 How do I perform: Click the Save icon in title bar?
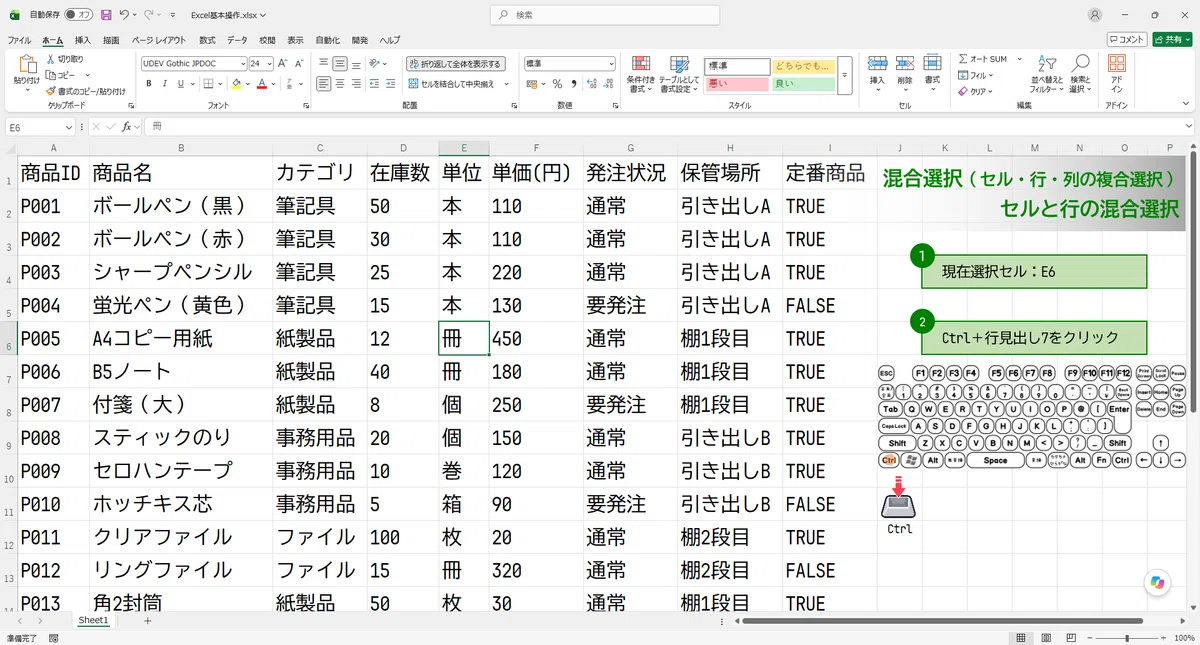(105, 15)
